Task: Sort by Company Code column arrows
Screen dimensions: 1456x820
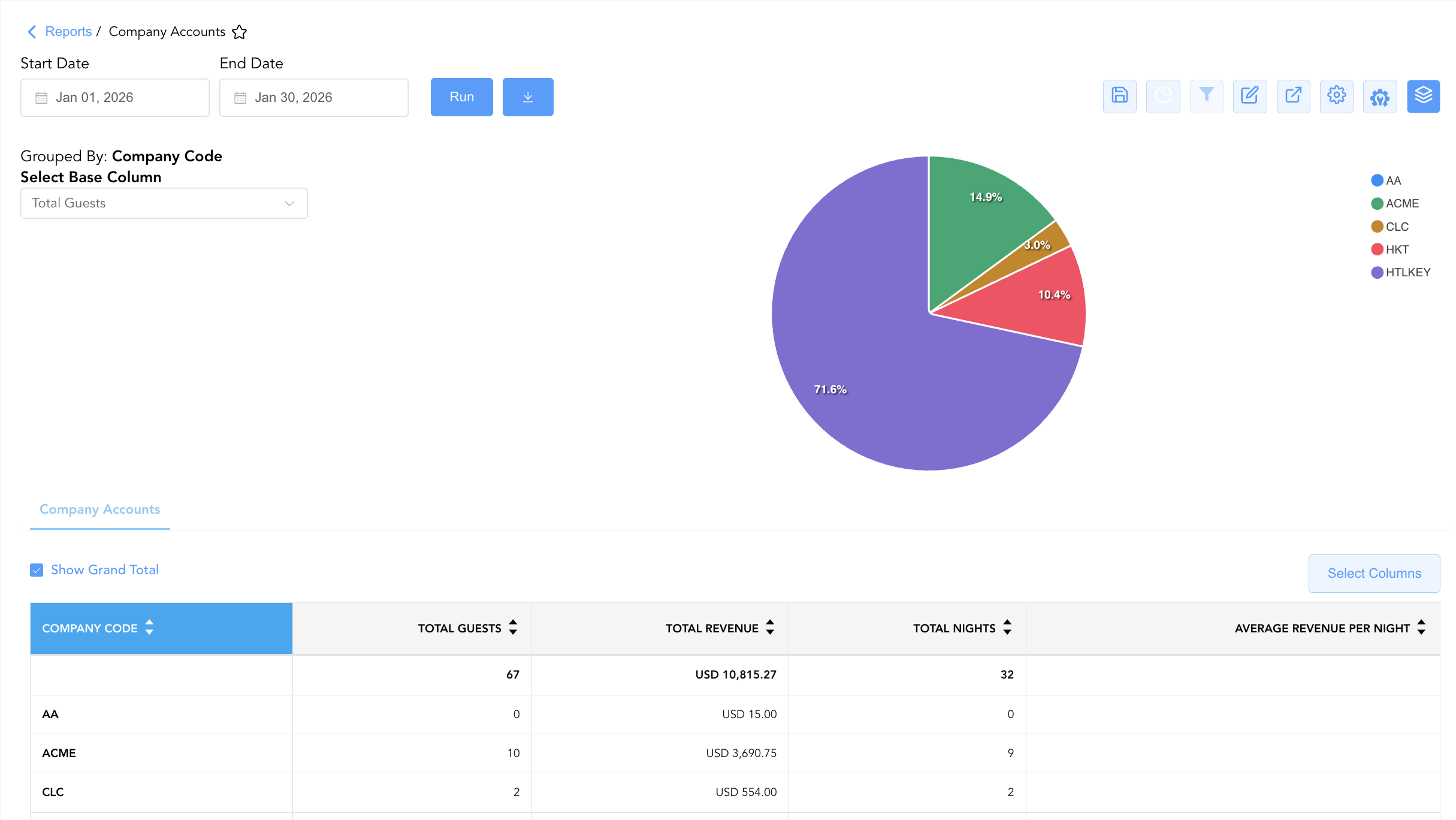Action: click(149, 628)
